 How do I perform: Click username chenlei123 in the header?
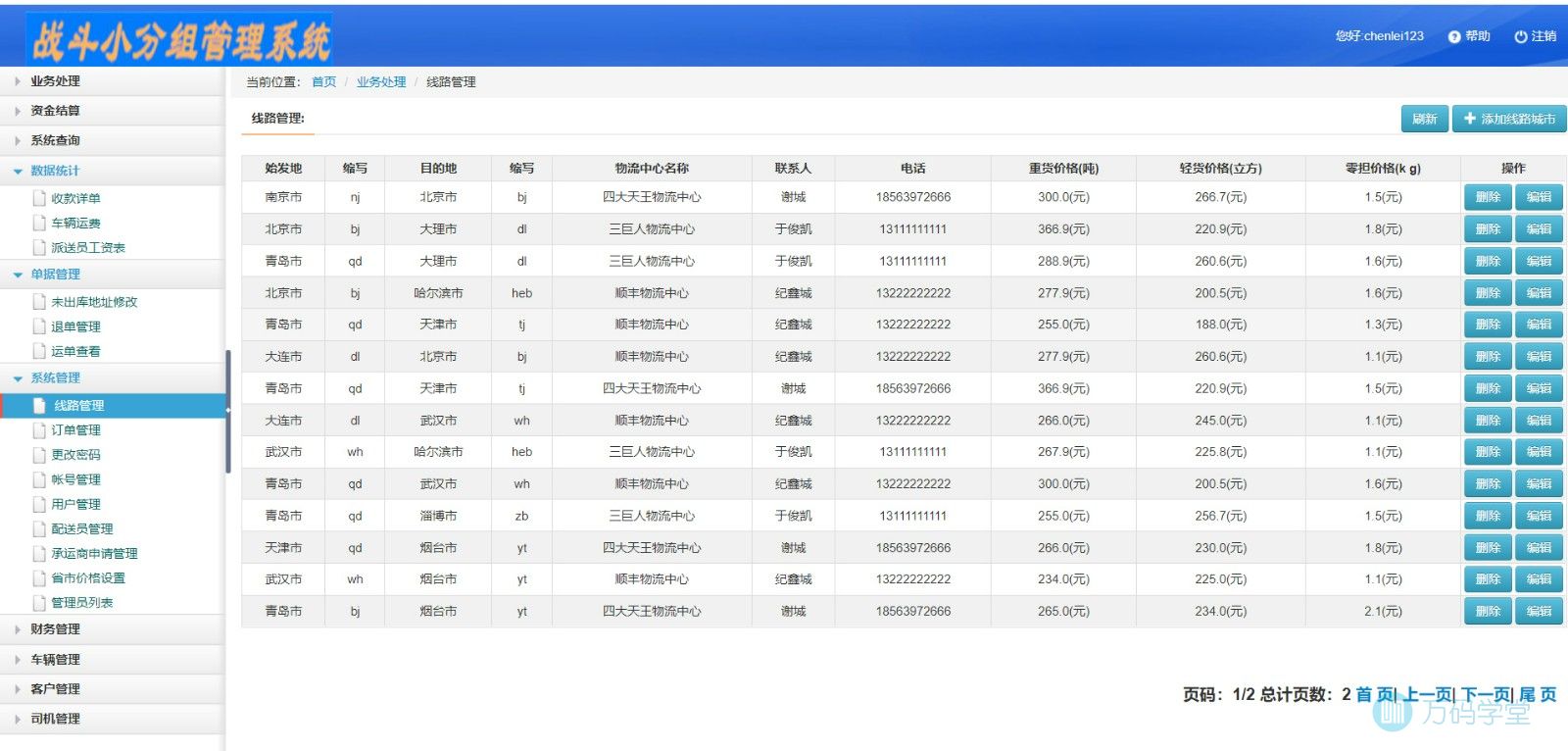[1393, 36]
